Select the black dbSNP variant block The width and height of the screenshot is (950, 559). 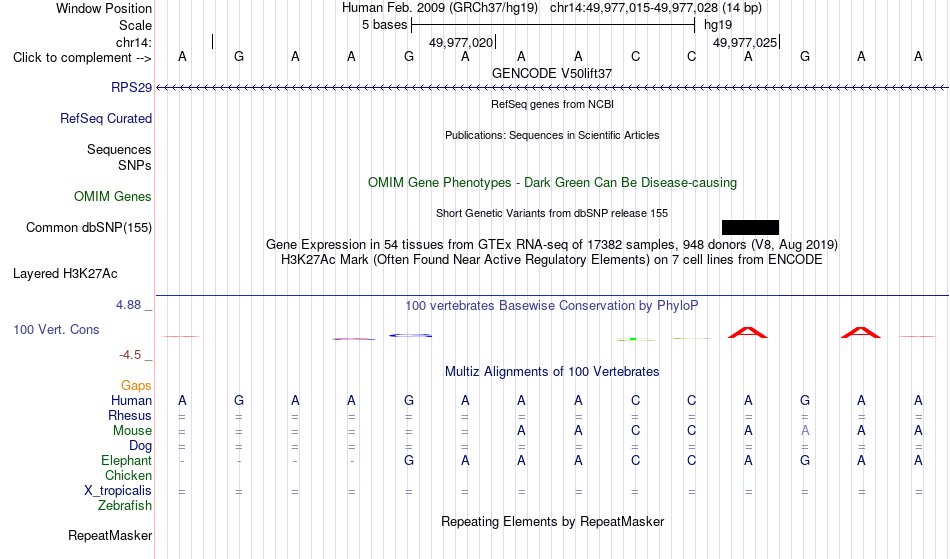click(750, 228)
